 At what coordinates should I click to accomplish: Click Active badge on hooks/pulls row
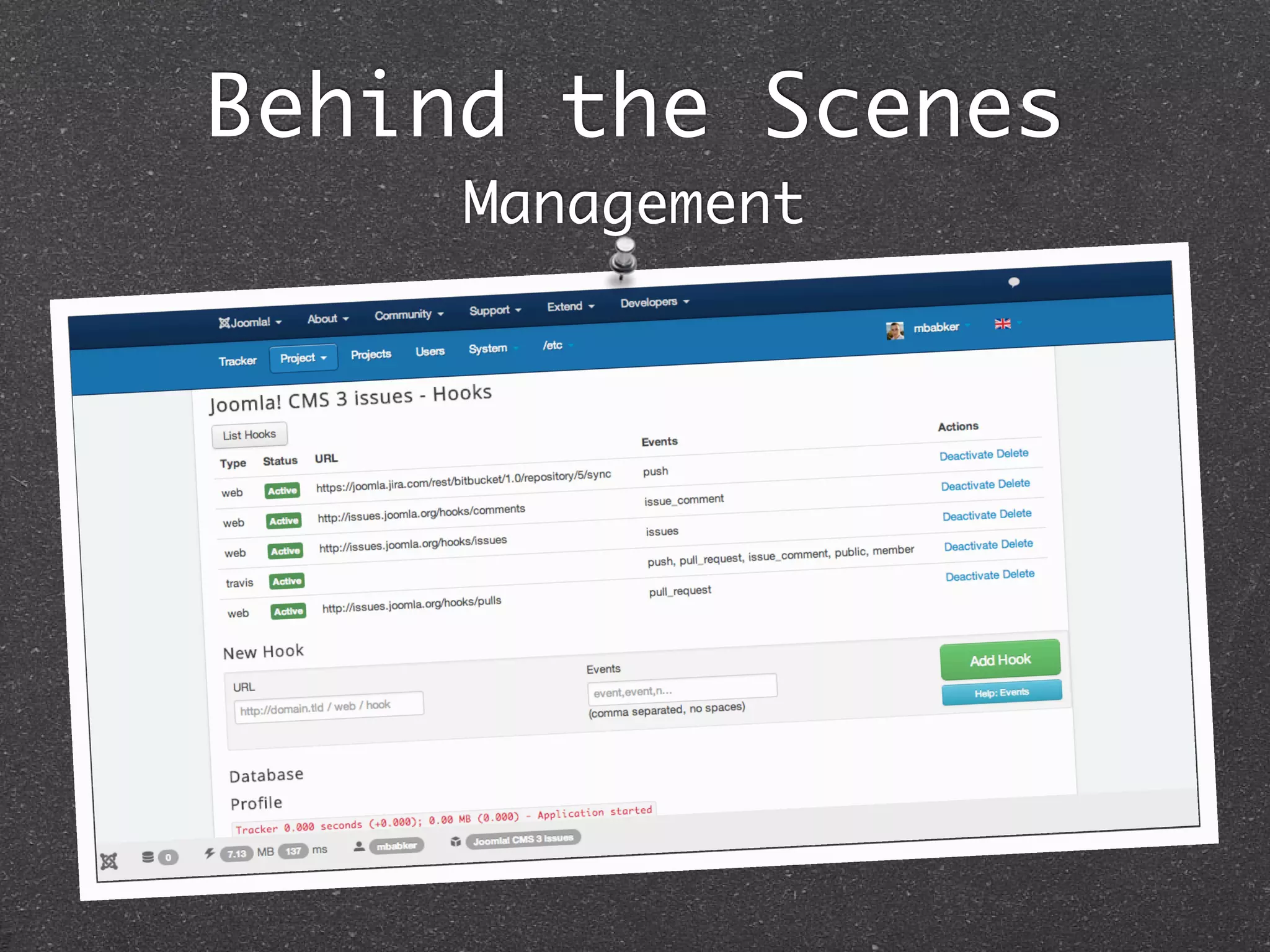pyautogui.click(x=288, y=611)
